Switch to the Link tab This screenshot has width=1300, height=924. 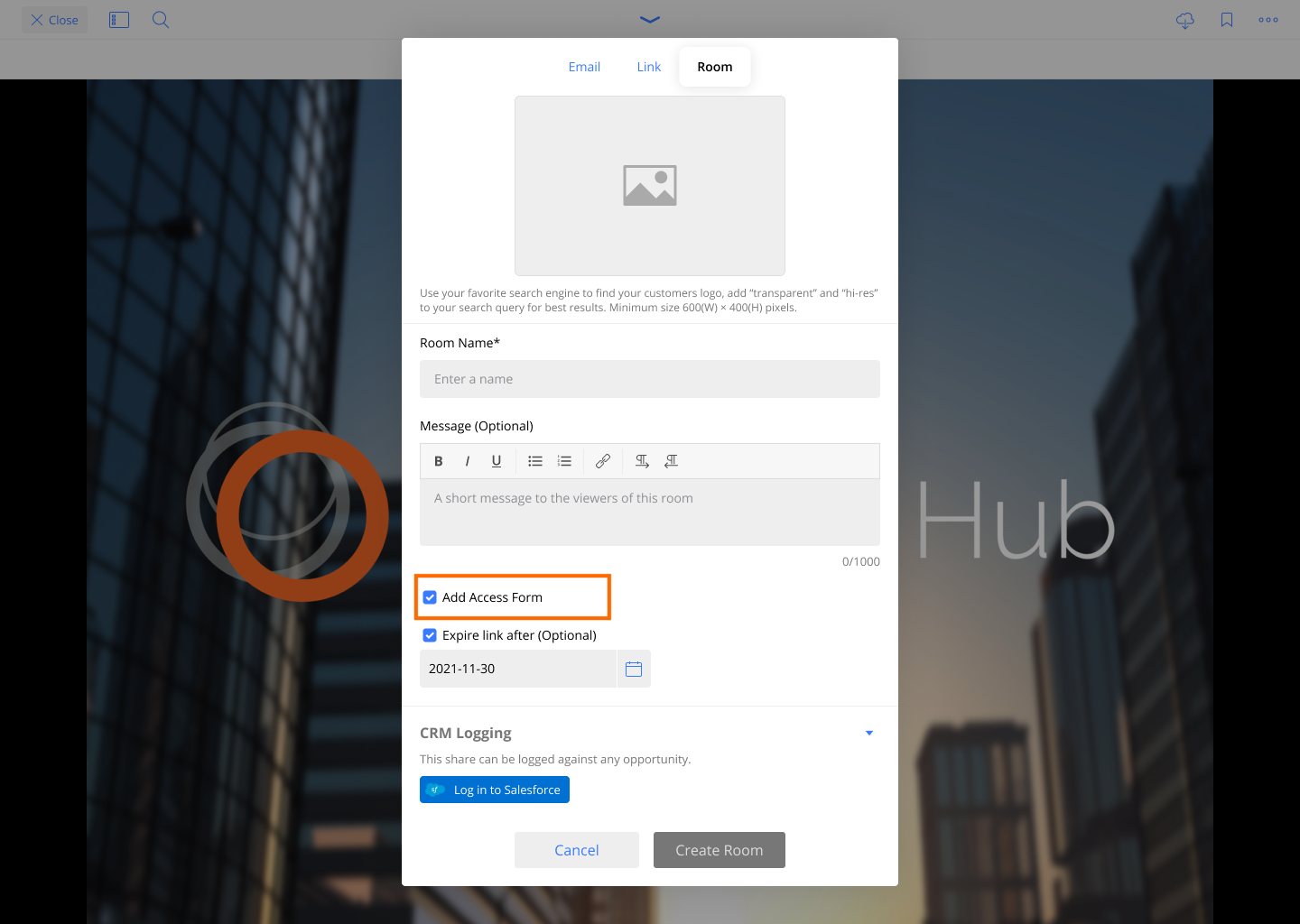(x=648, y=67)
